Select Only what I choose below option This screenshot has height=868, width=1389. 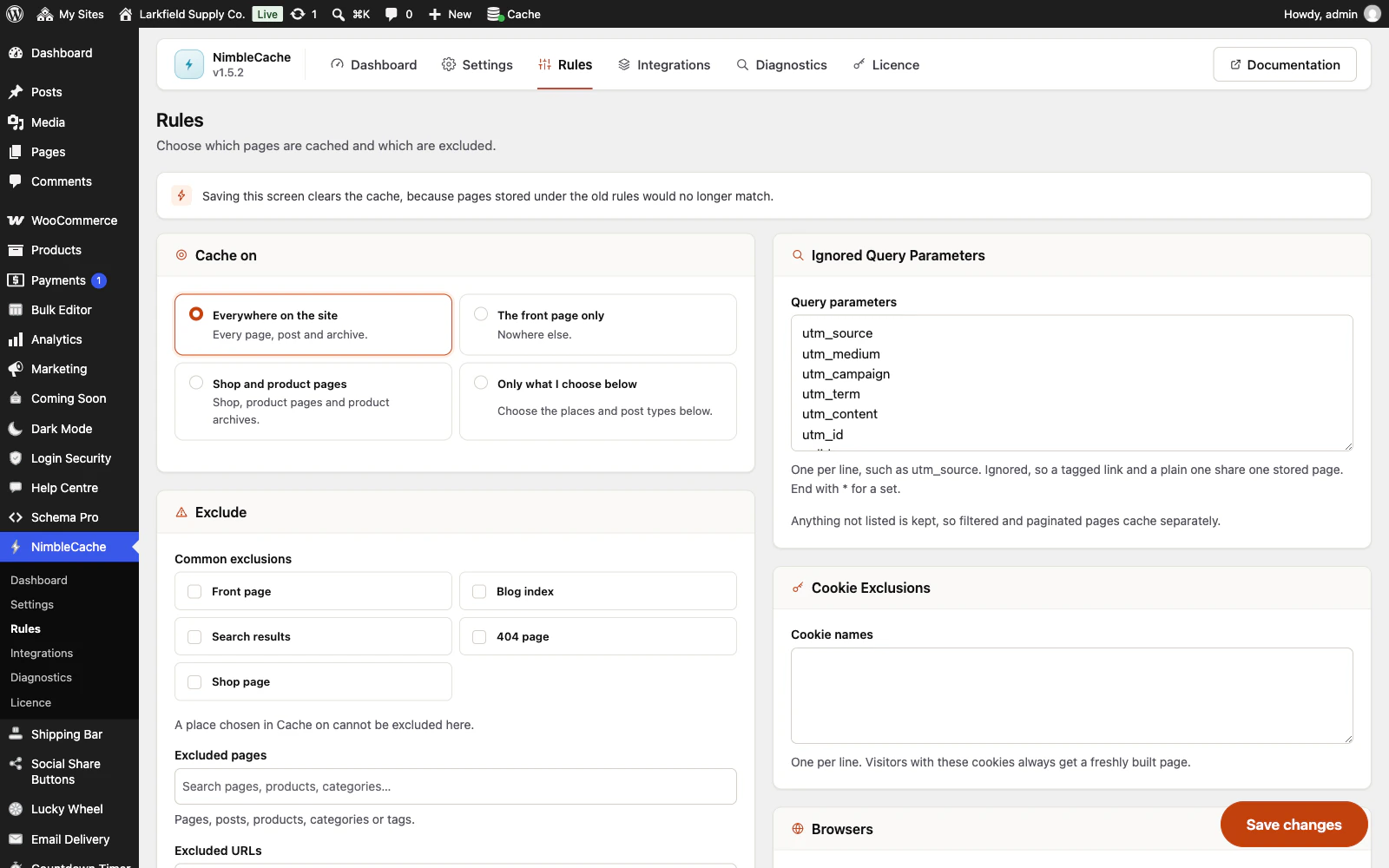click(598, 401)
